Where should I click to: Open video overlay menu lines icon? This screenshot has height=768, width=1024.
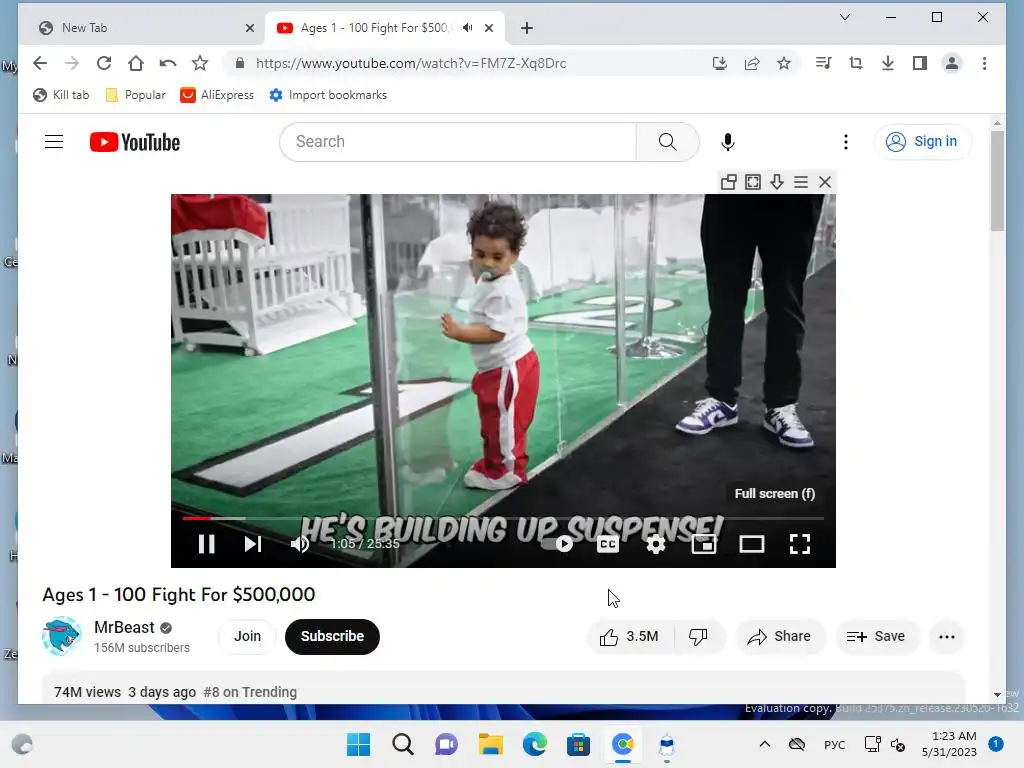point(801,182)
